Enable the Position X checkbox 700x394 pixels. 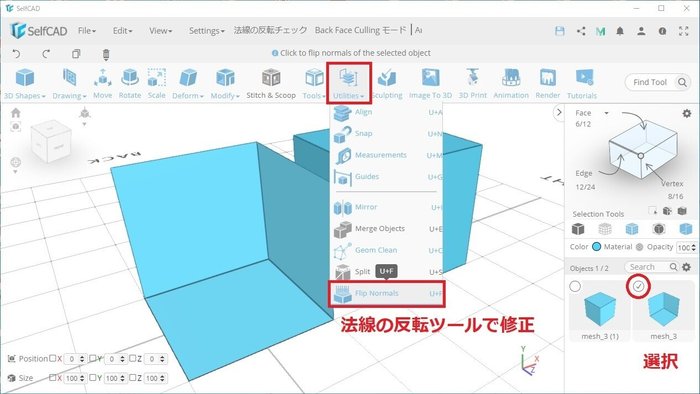[53, 358]
